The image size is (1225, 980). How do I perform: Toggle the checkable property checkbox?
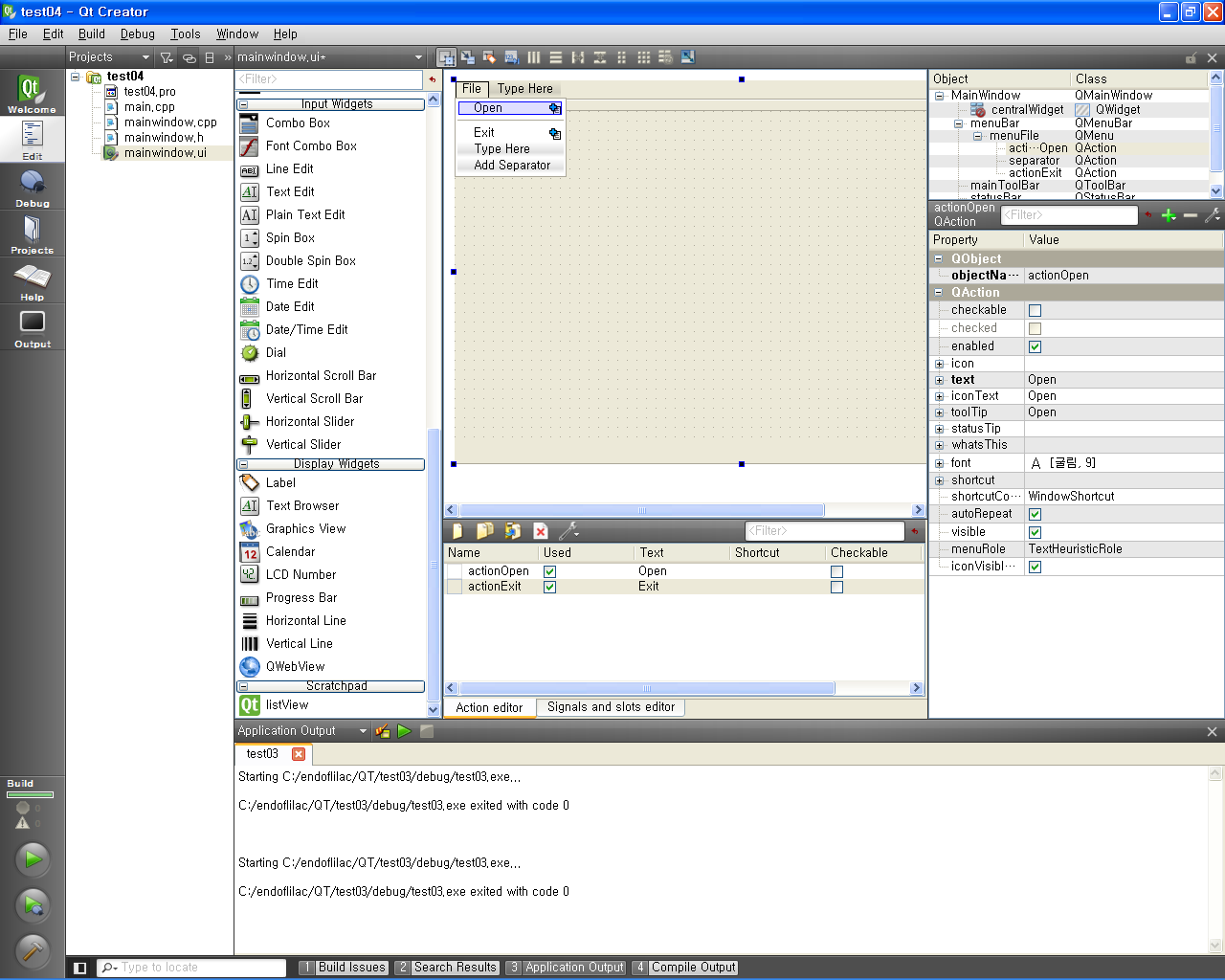1035,310
